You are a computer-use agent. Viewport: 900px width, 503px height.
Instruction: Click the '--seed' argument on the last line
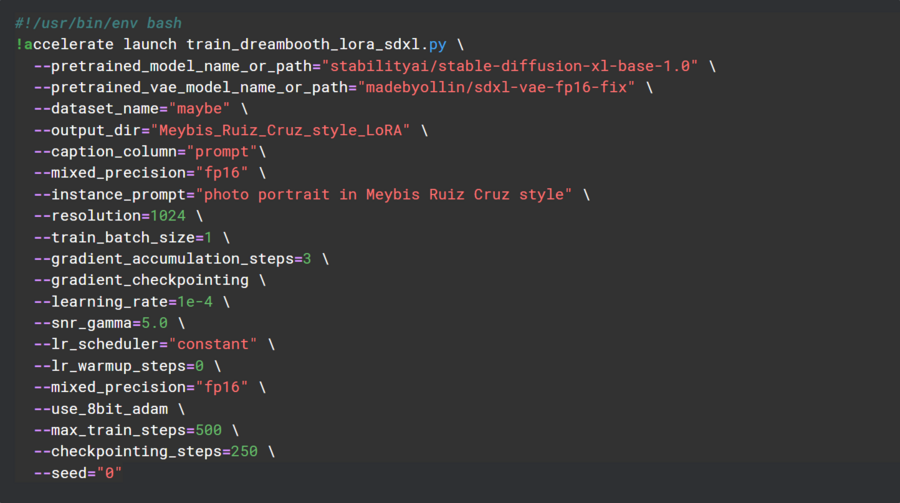(x=60, y=473)
